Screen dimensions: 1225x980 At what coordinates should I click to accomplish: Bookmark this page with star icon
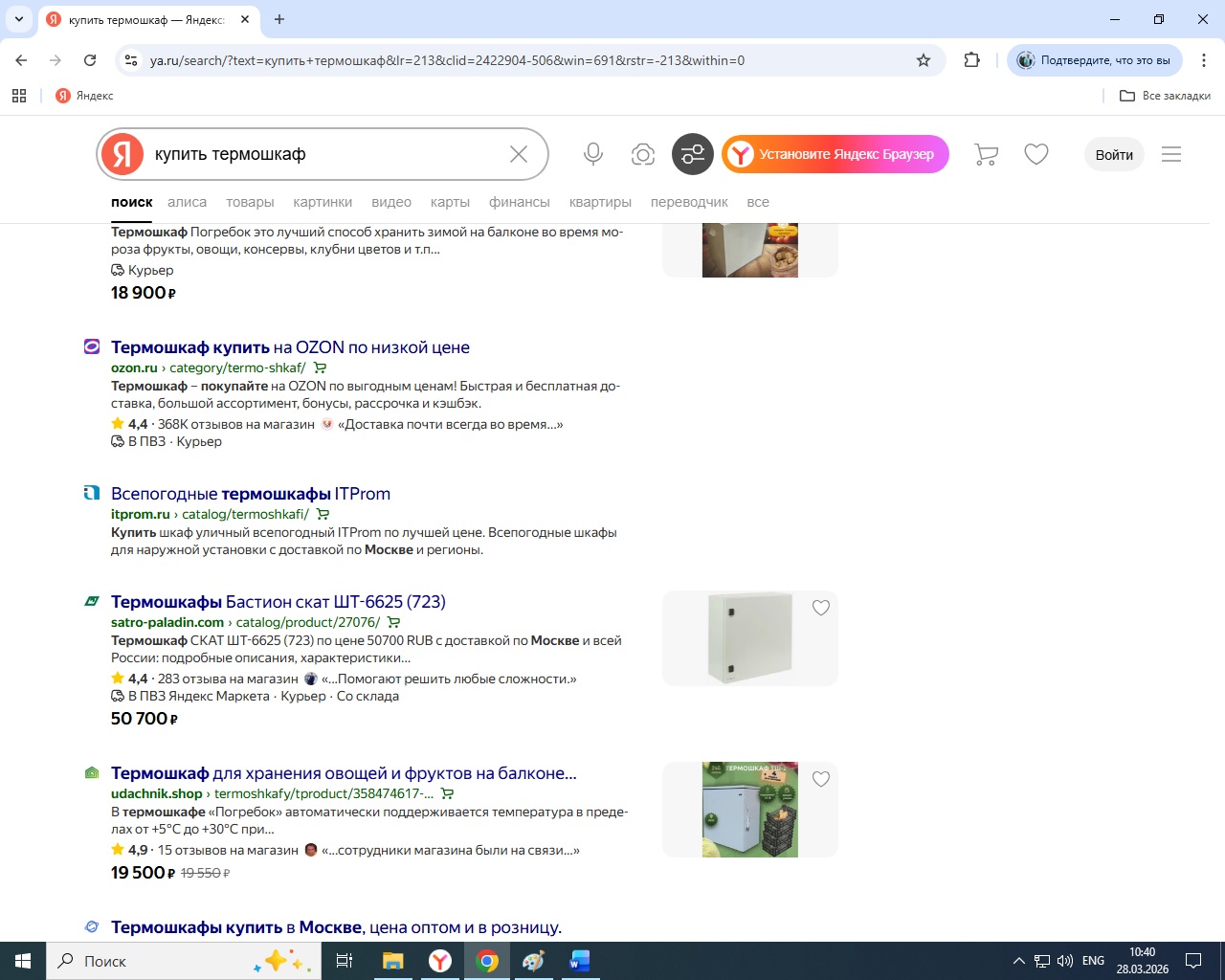(x=924, y=60)
